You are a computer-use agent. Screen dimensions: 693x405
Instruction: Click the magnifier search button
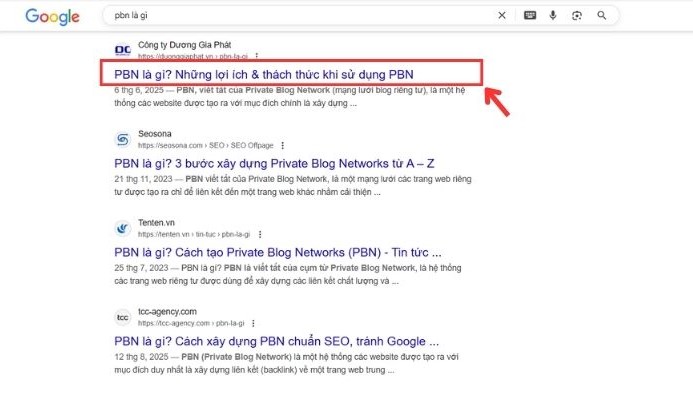602,15
